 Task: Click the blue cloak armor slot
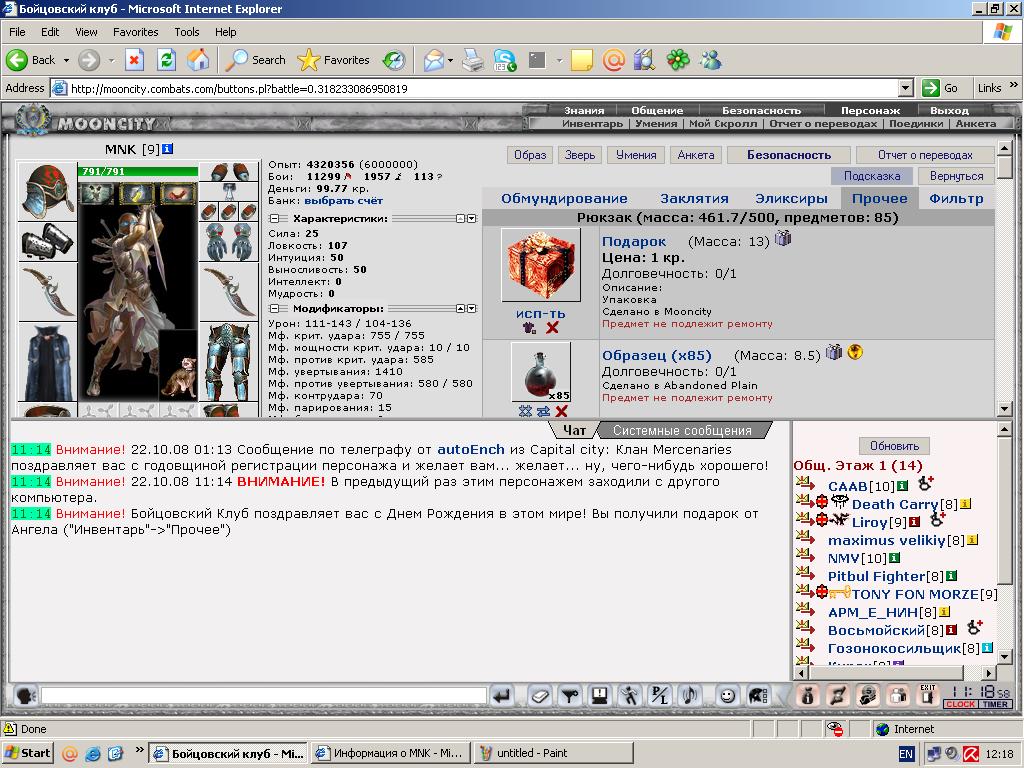point(47,361)
